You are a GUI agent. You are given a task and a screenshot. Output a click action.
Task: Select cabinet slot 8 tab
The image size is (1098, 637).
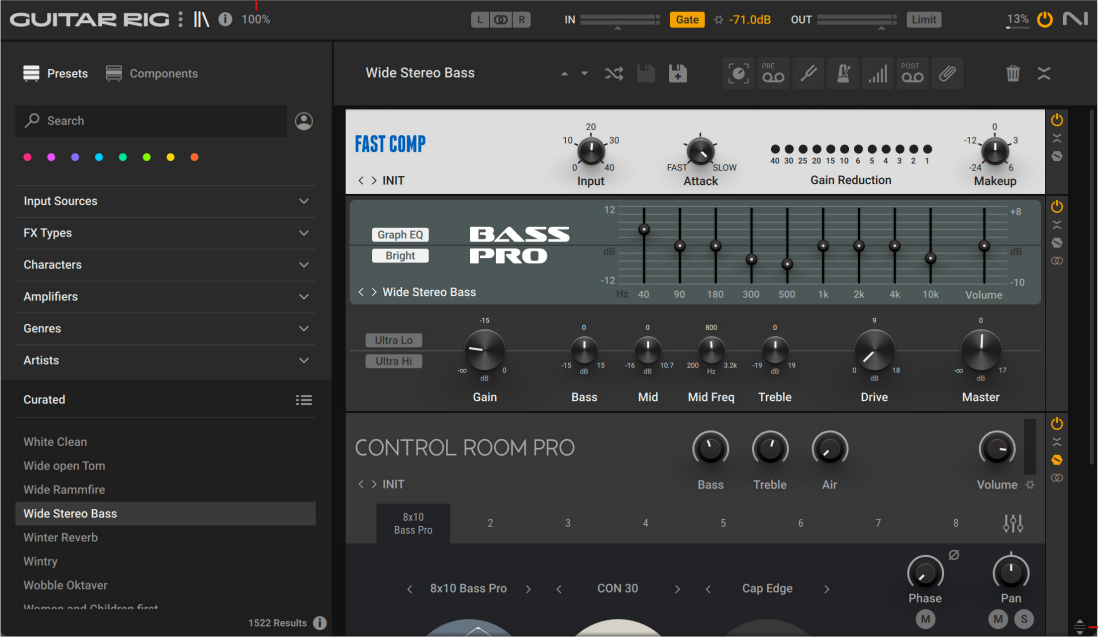point(955,524)
